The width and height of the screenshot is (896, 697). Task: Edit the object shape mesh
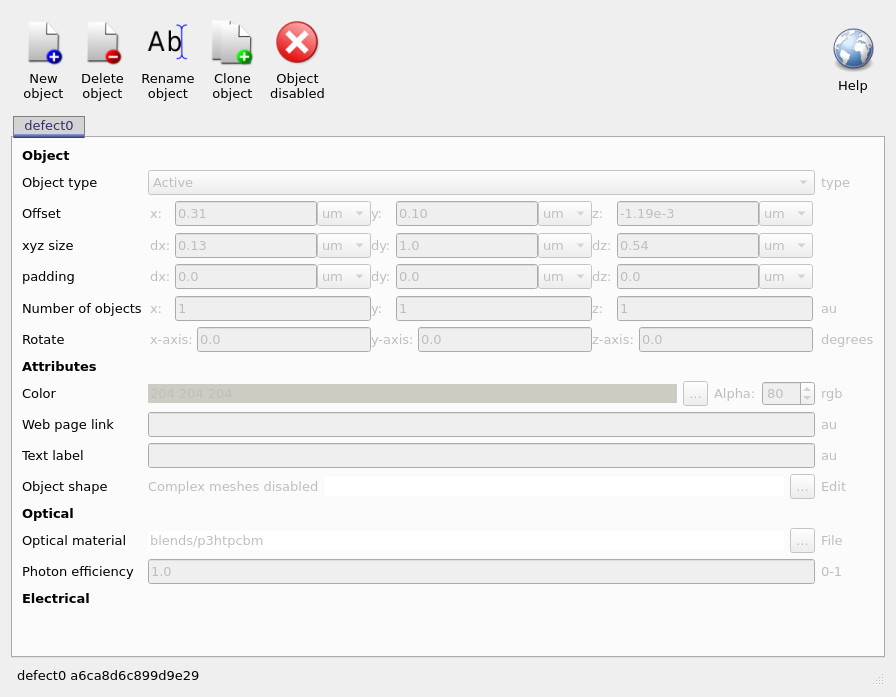pyautogui.click(x=802, y=486)
